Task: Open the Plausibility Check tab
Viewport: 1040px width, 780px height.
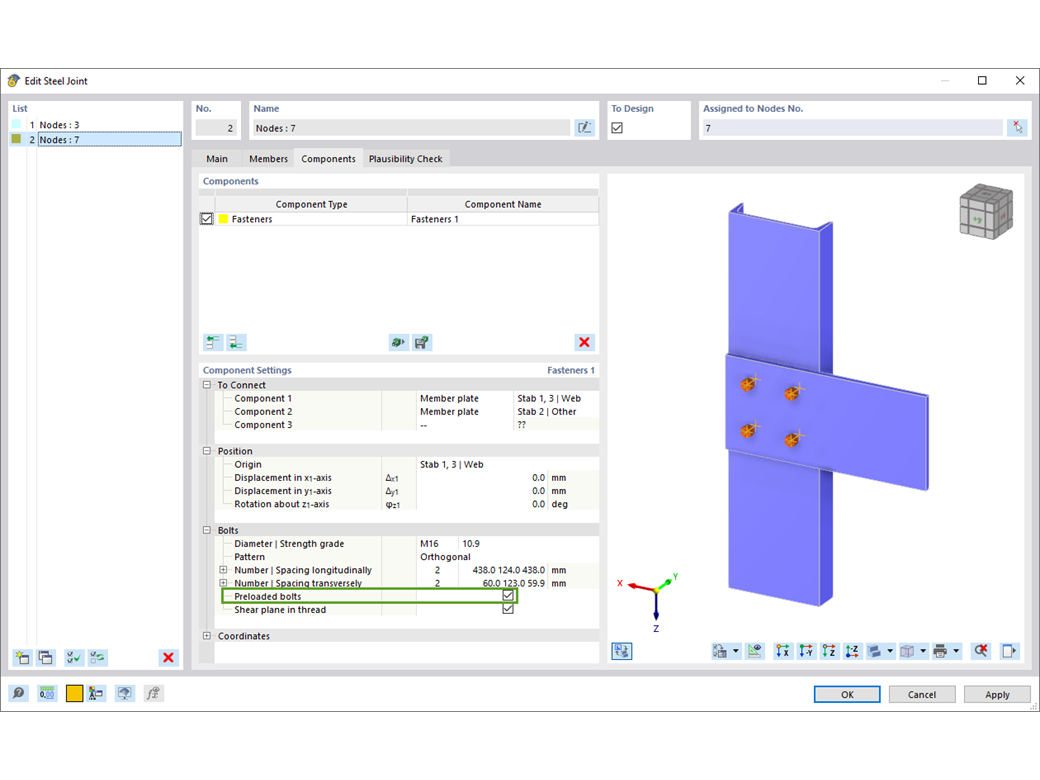Action: click(x=405, y=159)
